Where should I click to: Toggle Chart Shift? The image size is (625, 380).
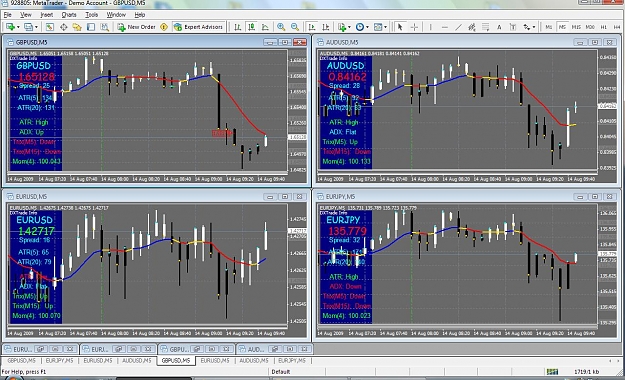pos(326,27)
